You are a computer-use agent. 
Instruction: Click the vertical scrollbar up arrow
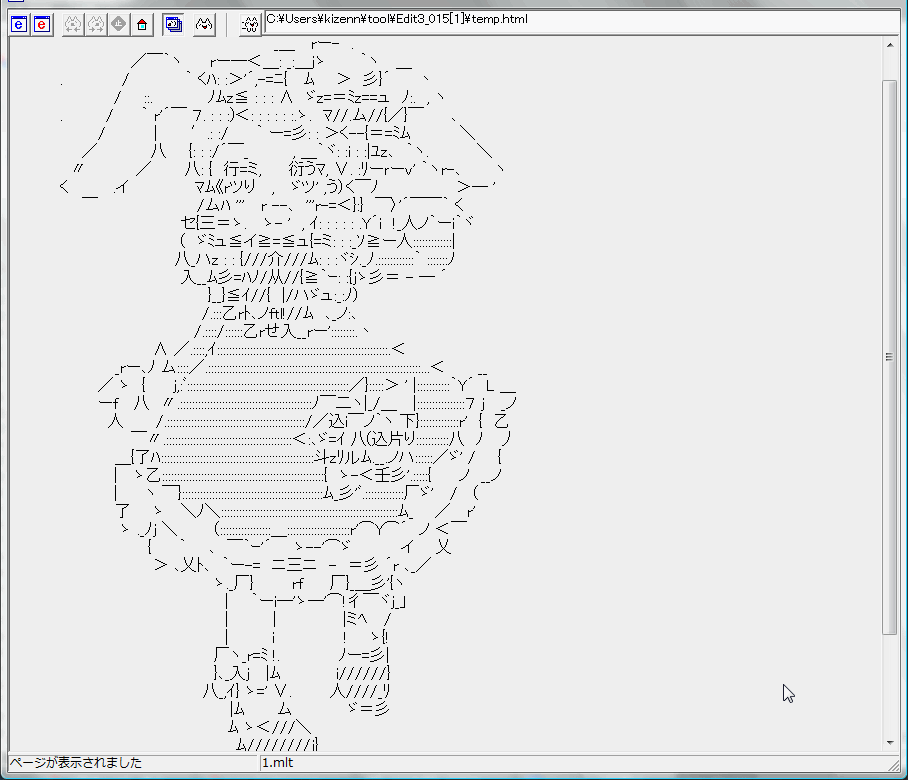point(889,45)
